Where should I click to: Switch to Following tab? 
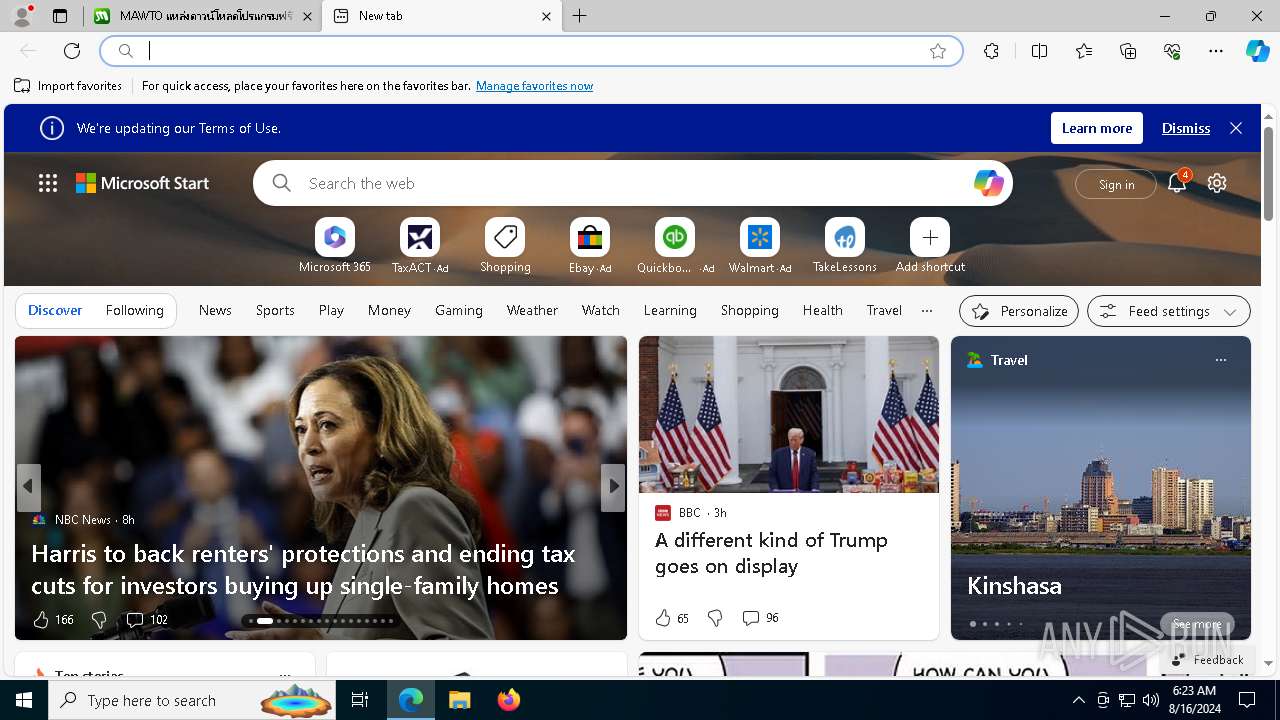coord(134,310)
